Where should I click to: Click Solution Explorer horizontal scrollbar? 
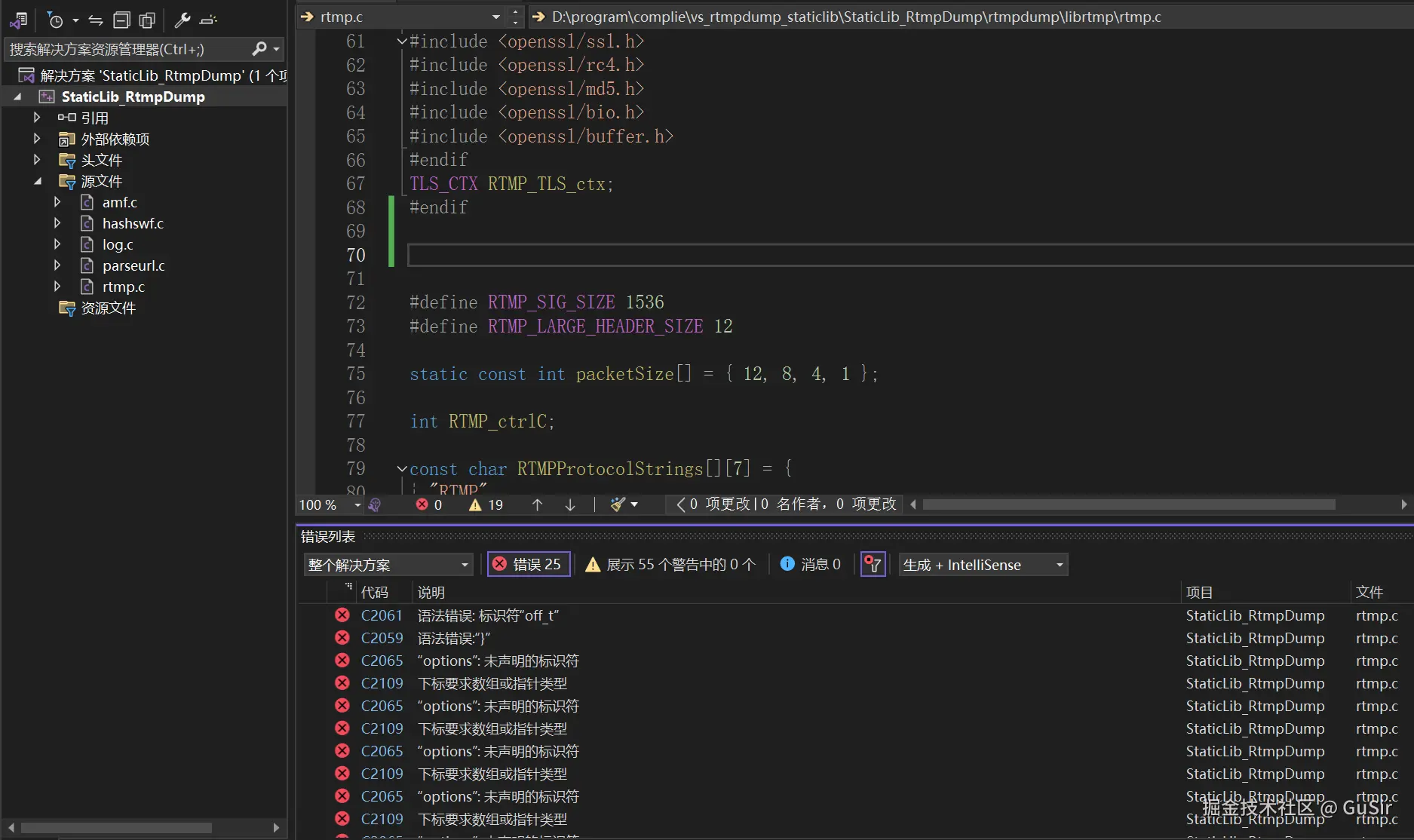point(117,828)
